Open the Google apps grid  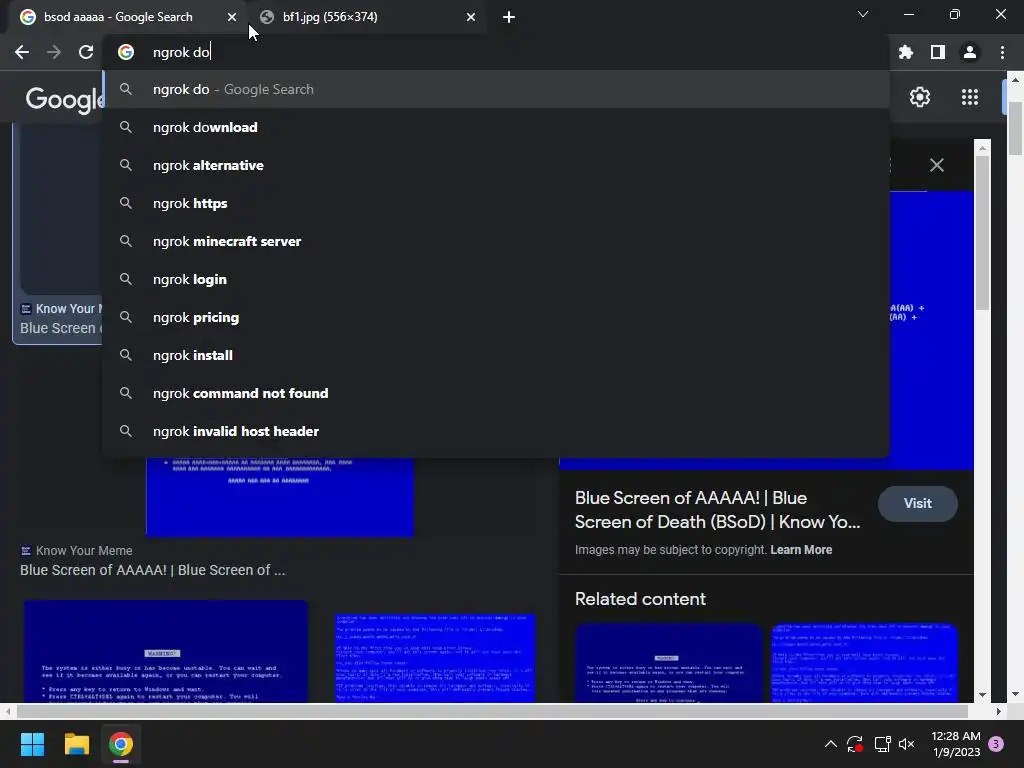[970, 97]
